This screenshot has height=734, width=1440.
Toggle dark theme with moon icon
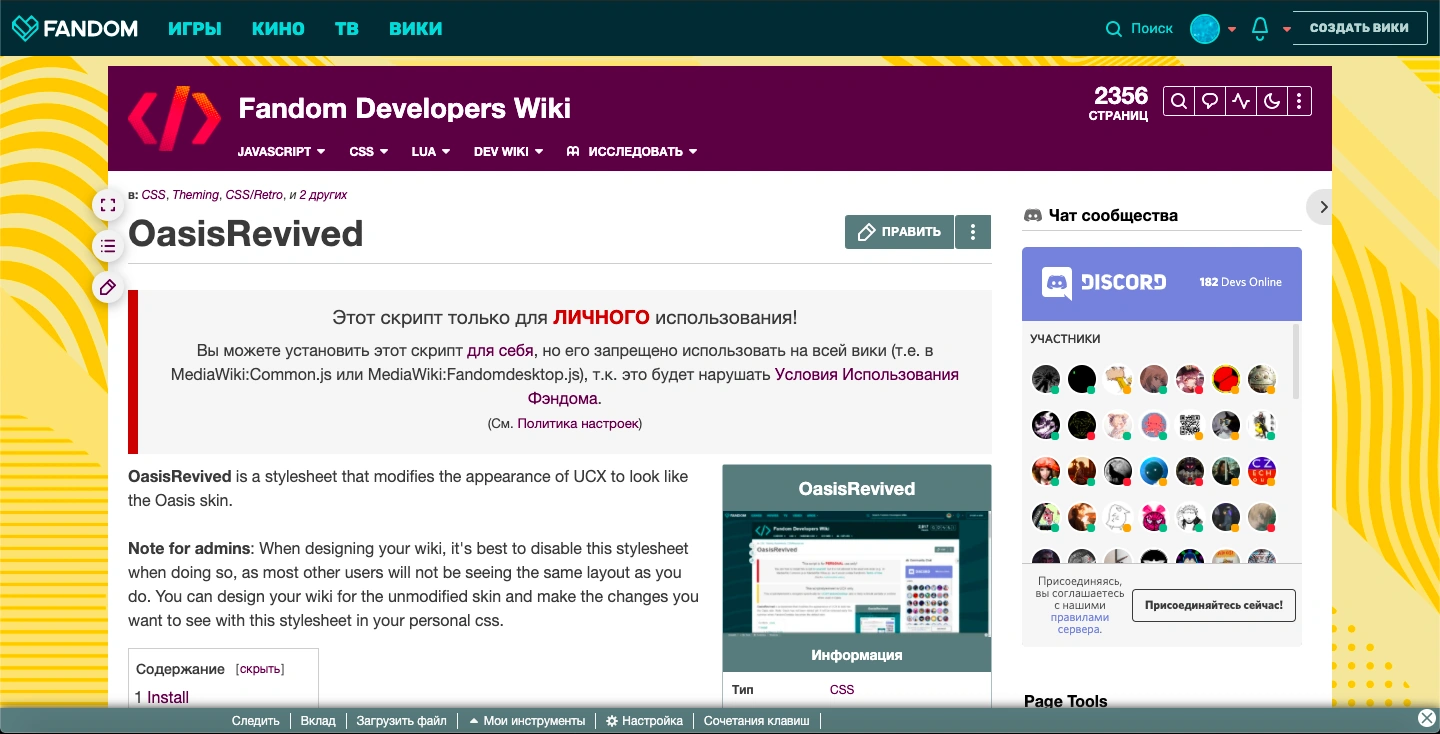pyautogui.click(x=1272, y=101)
